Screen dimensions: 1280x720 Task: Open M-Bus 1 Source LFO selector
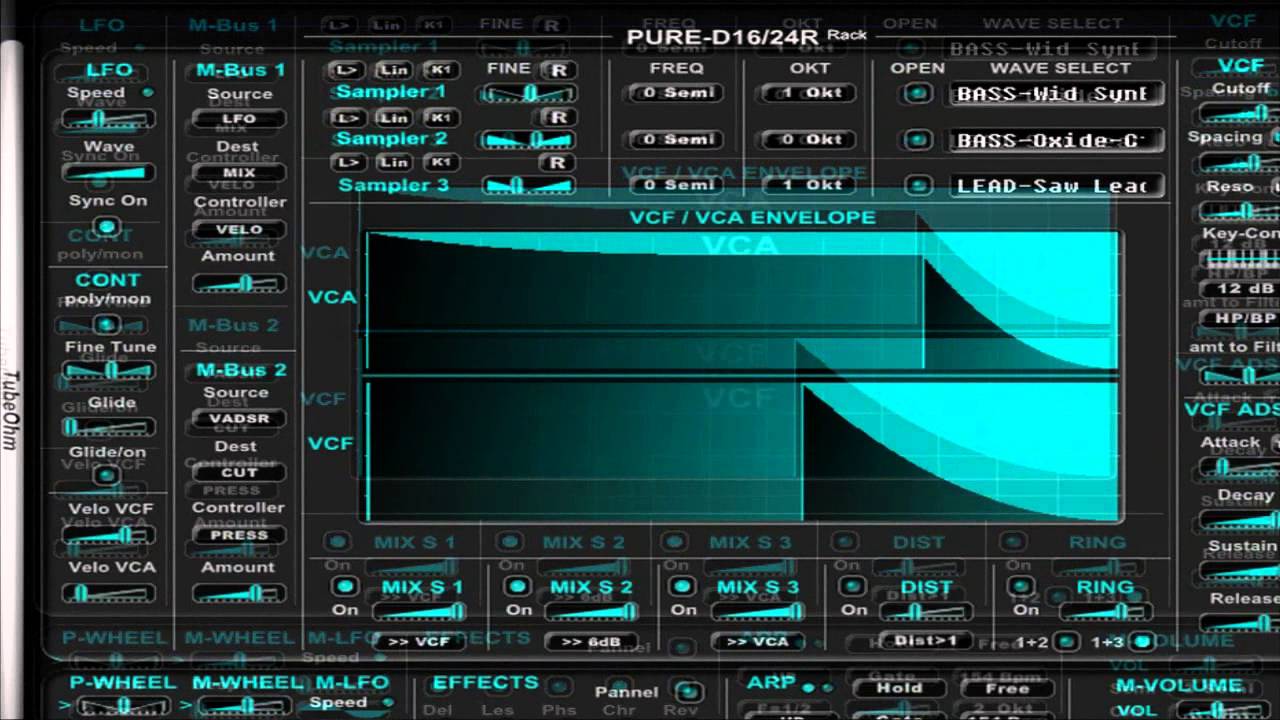tap(238, 118)
